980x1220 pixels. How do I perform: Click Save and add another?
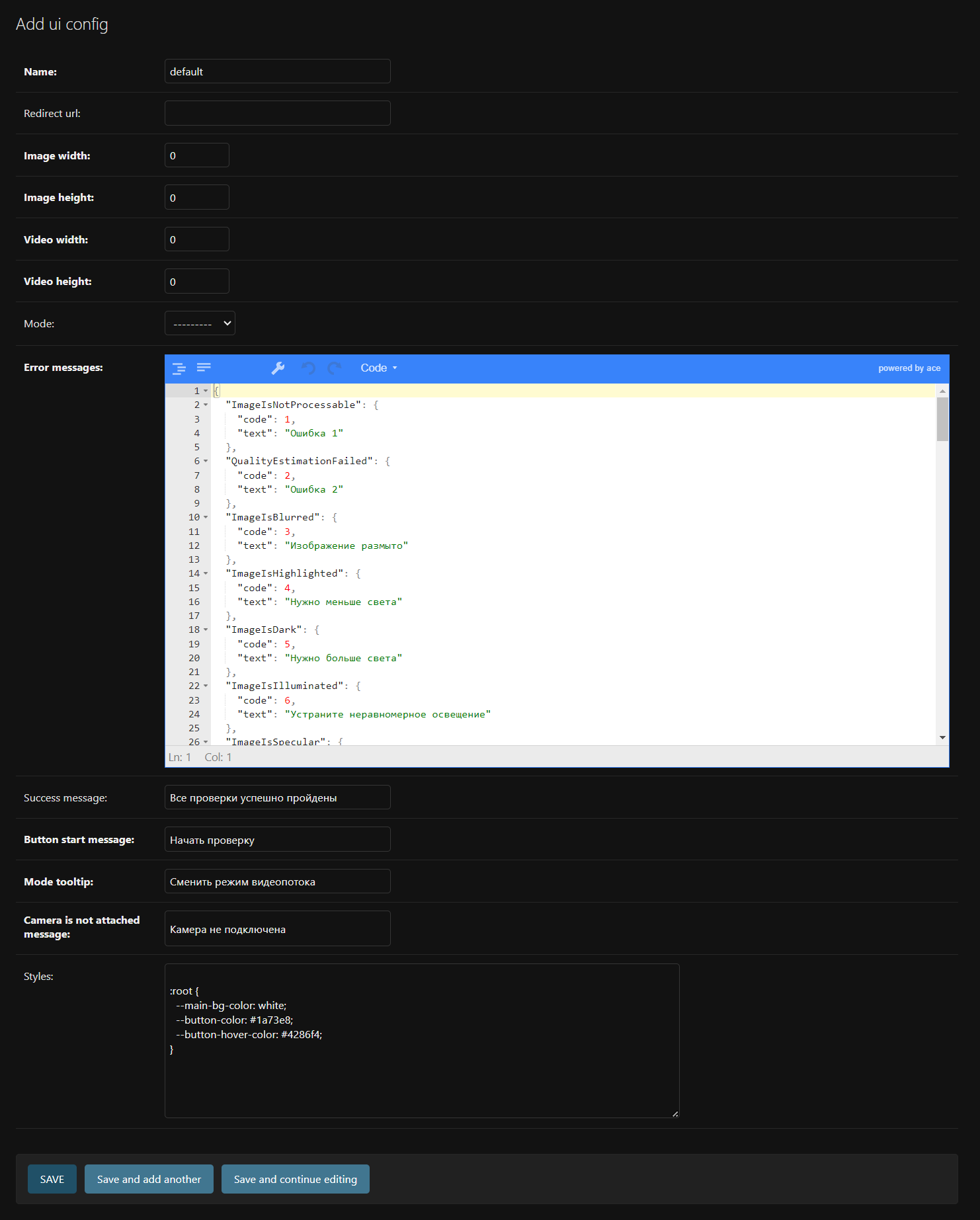pos(149,1179)
